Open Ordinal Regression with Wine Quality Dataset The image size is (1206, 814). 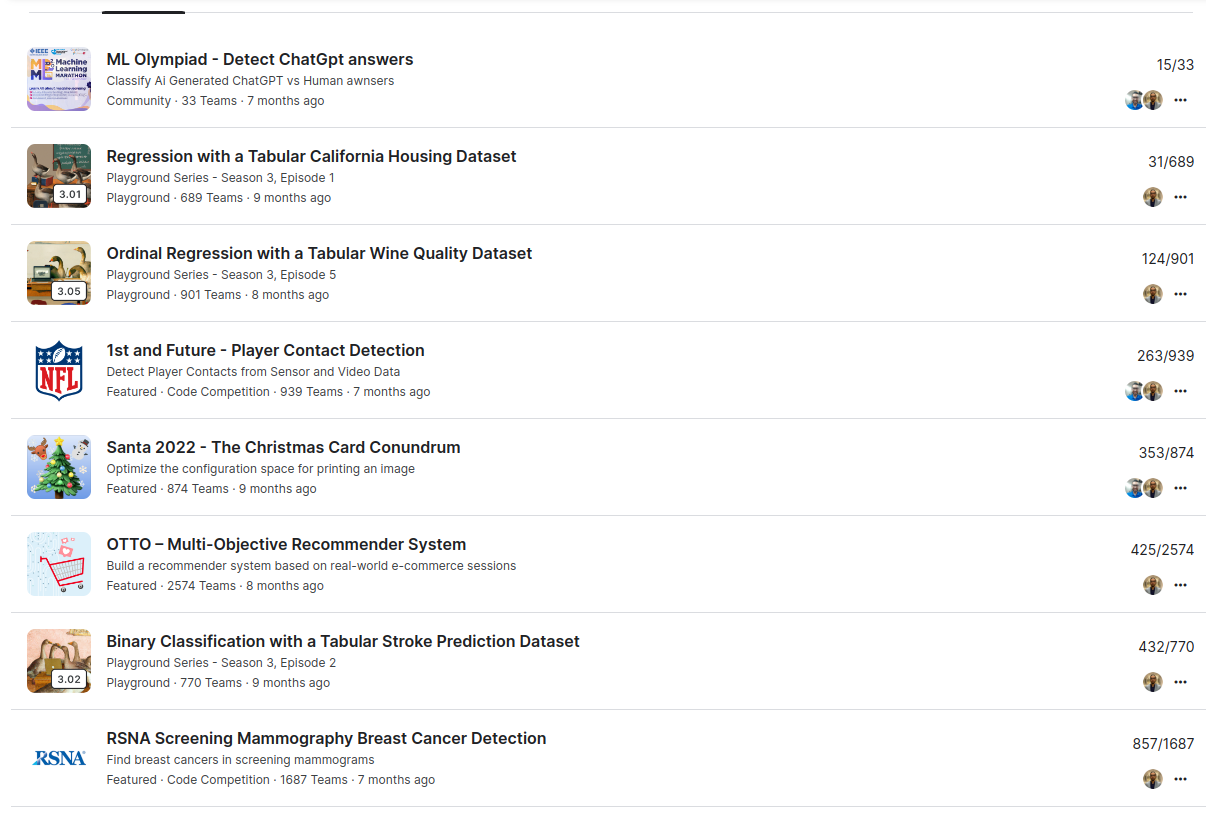pos(319,254)
